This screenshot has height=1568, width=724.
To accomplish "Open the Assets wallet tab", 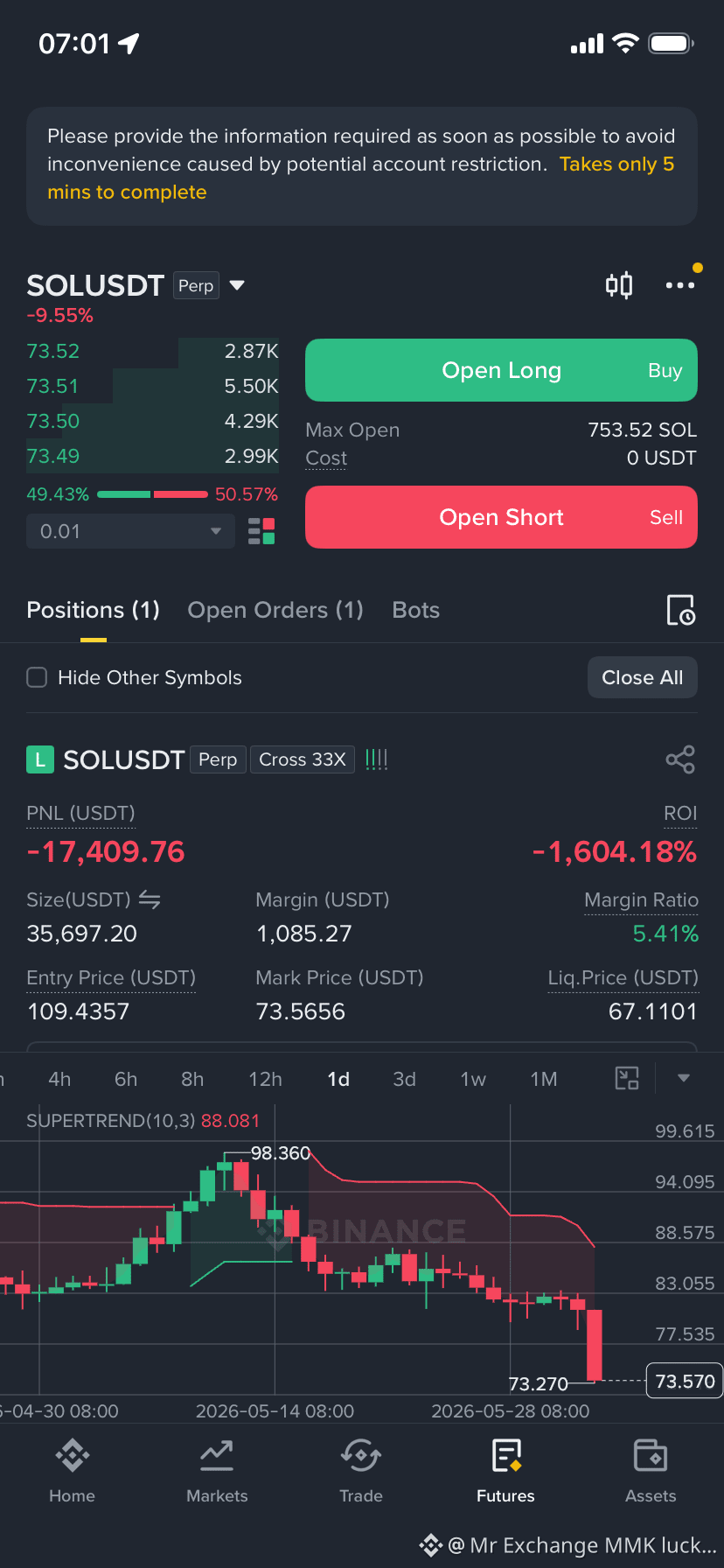I will (651, 1471).
